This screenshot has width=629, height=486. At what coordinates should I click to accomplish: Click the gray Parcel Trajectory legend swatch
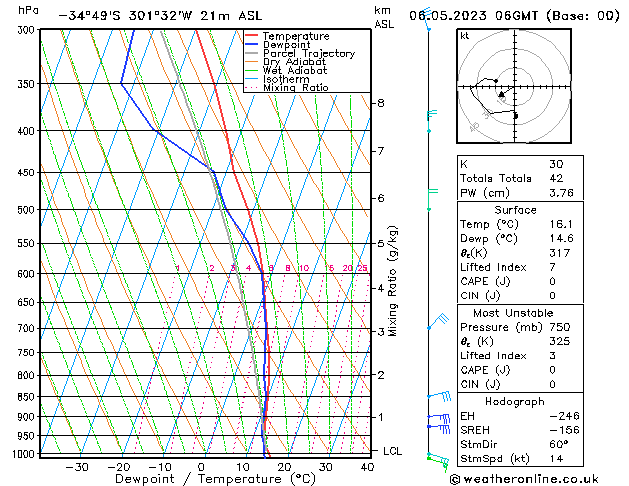pyautogui.click(x=252, y=53)
